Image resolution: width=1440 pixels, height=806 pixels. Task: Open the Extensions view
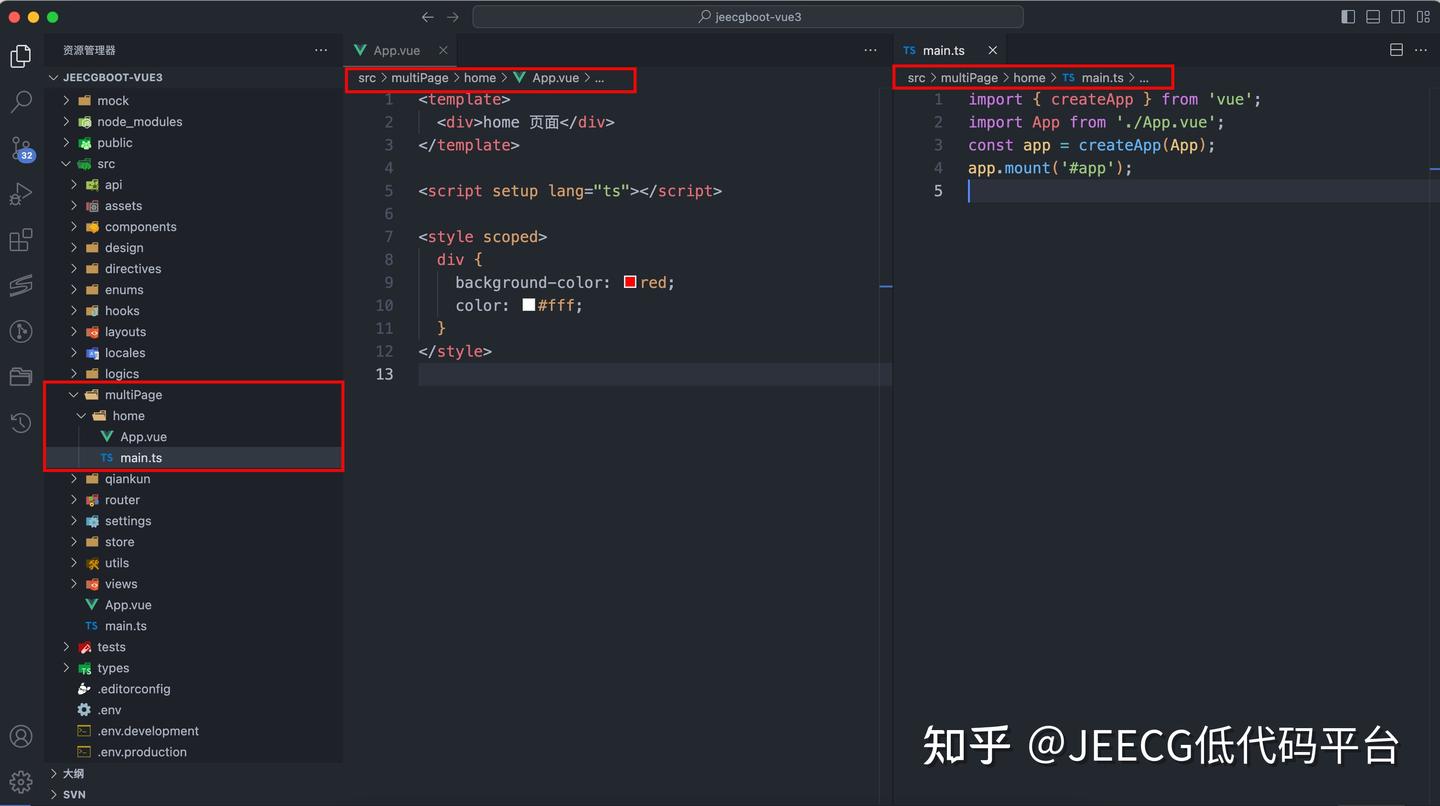point(21,240)
